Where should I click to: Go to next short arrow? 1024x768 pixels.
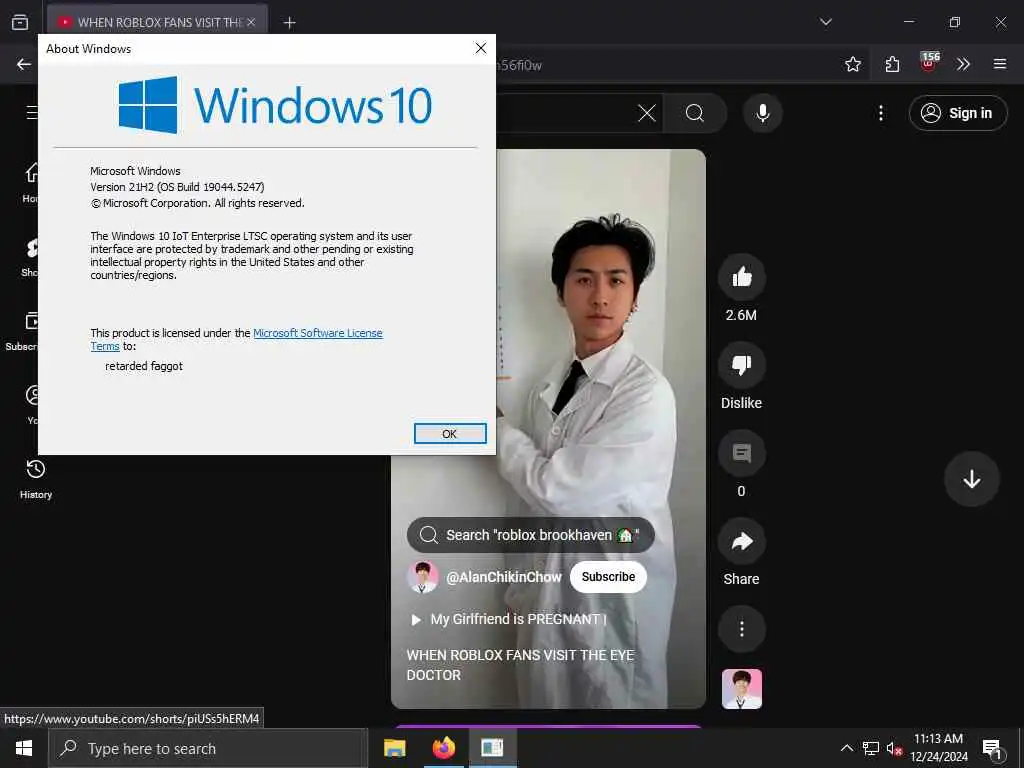pos(971,479)
